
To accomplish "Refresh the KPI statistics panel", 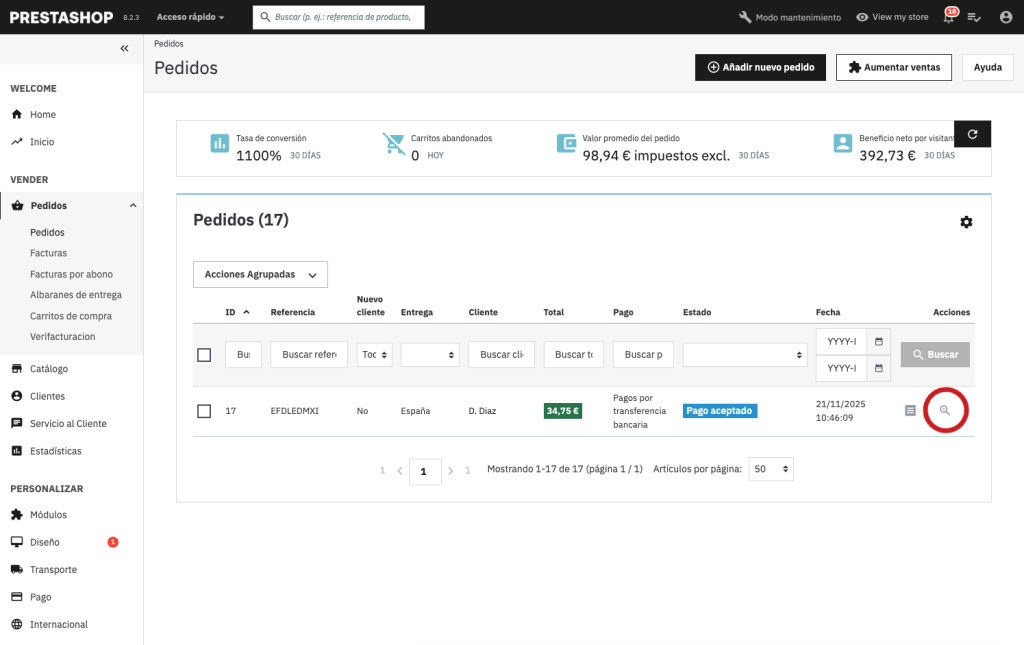I will coord(972,134).
